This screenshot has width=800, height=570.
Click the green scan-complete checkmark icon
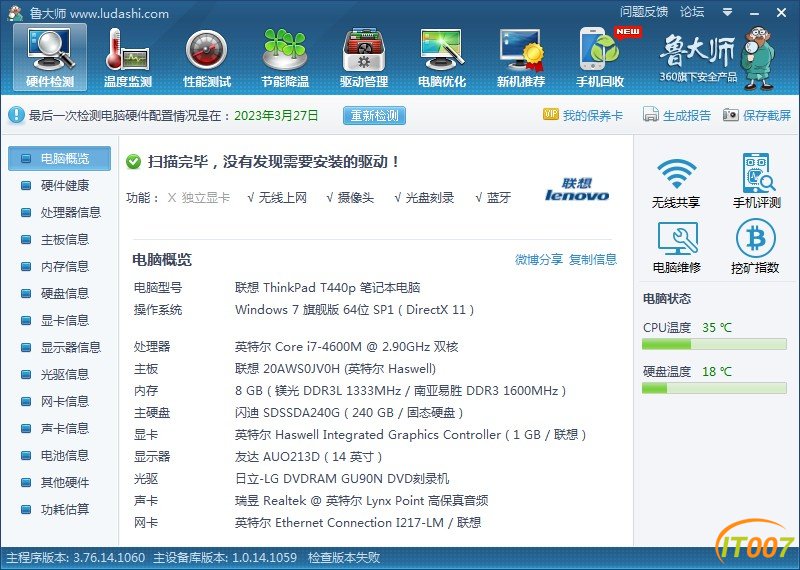(x=134, y=162)
